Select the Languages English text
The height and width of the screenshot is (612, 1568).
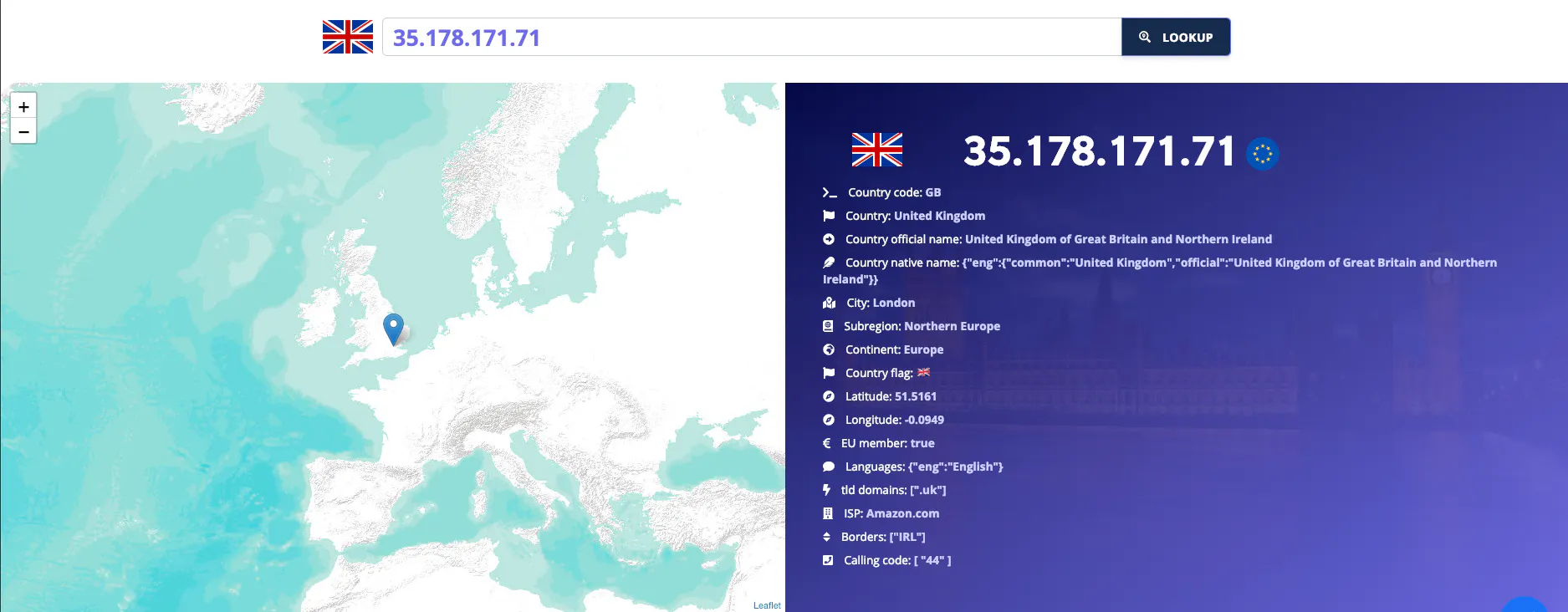pyautogui.click(x=924, y=467)
